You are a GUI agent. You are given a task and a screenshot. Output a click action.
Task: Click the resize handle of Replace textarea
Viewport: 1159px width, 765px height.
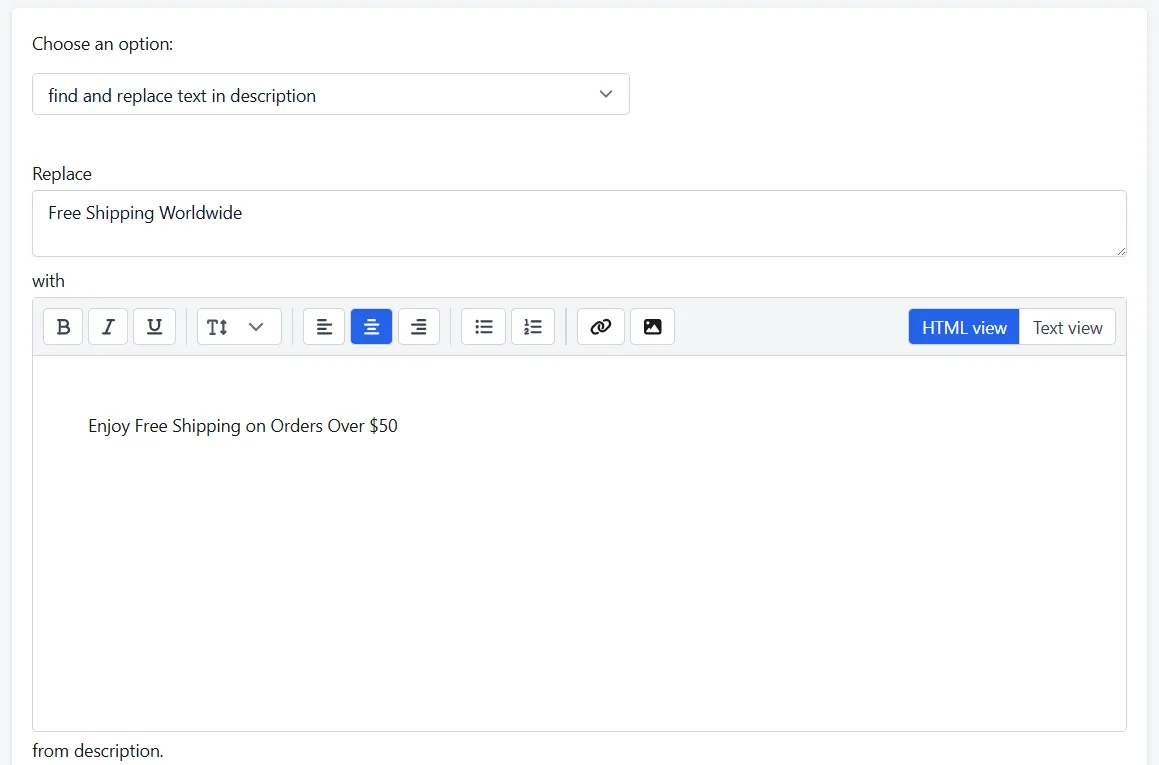point(1121,251)
